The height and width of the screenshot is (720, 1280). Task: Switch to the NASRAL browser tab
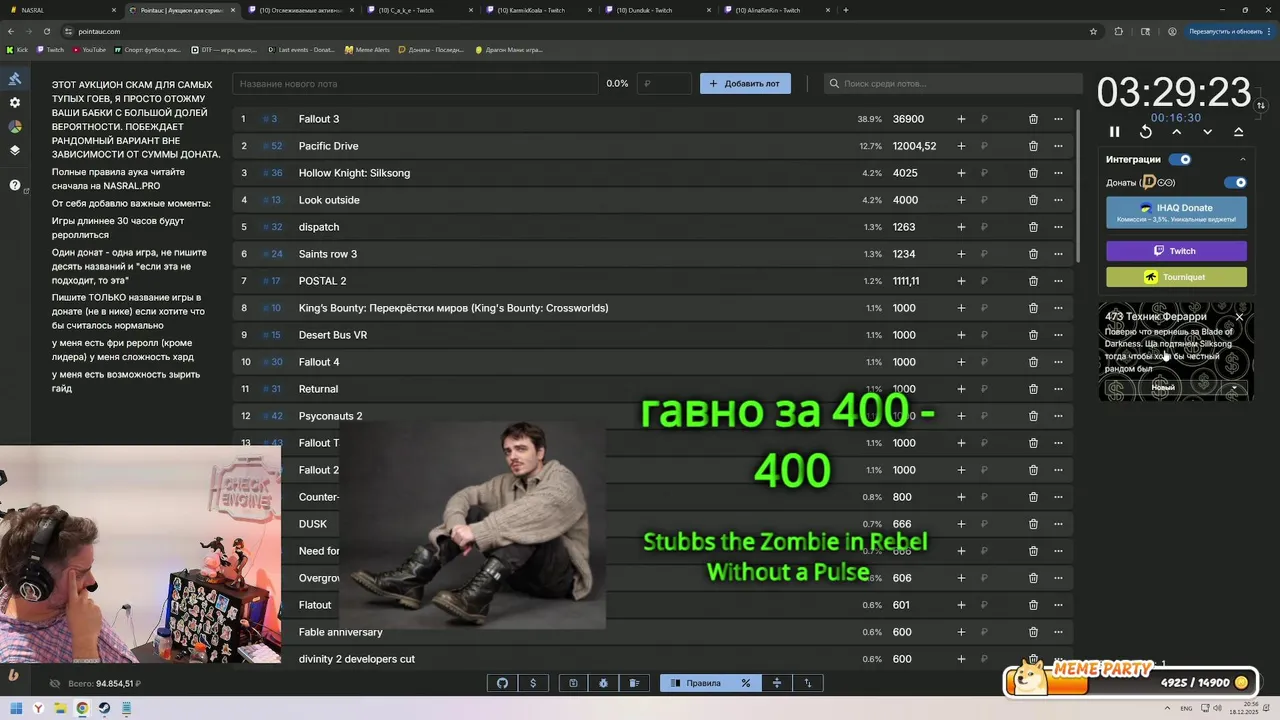click(62, 10)
